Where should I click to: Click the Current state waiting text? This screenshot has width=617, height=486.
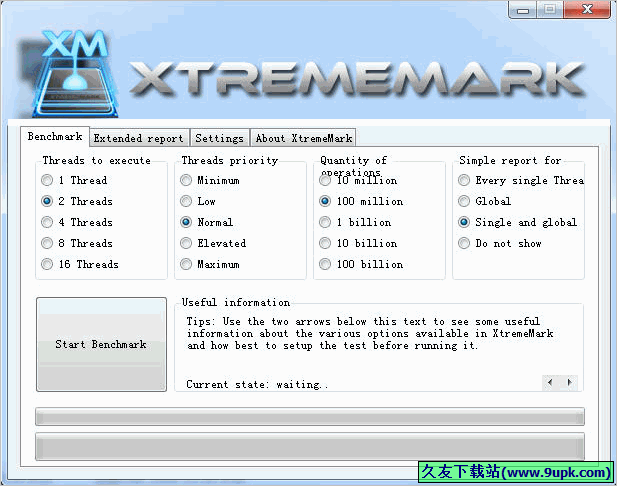[257, 384]
